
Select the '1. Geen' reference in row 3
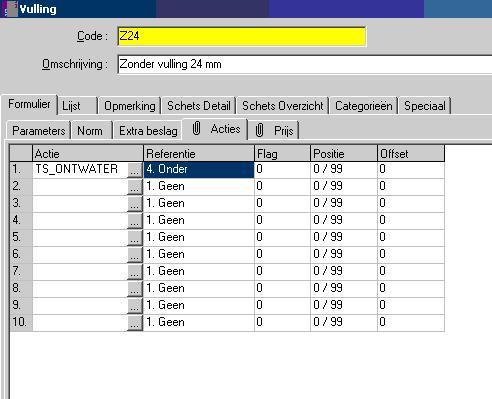tap(199, 204)
